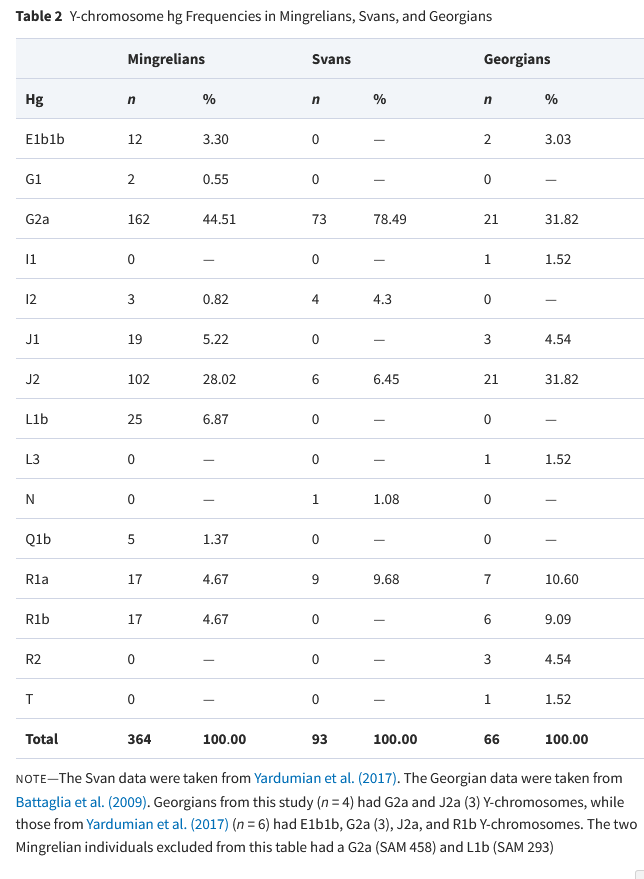
Task: Open the Yardumian link after 'Svan data were taken from'
Action: (327, 778)
